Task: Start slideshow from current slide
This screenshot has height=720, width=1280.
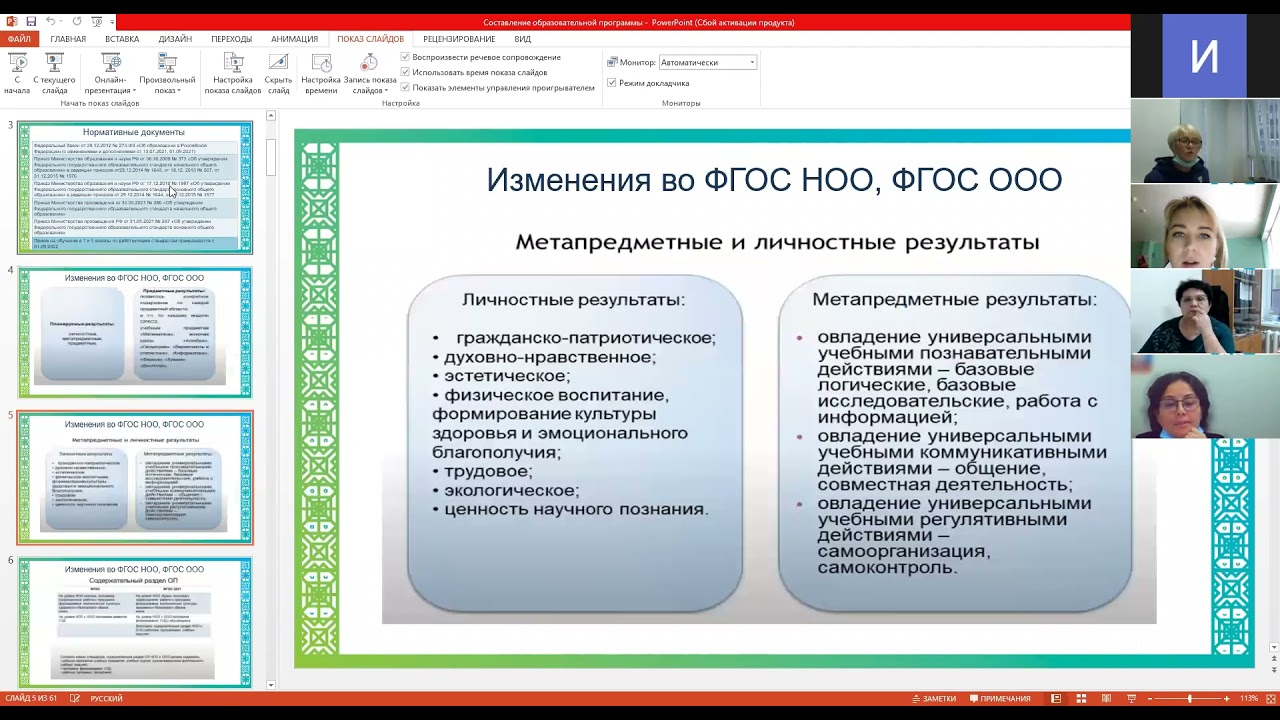Action: coord(54,74)
